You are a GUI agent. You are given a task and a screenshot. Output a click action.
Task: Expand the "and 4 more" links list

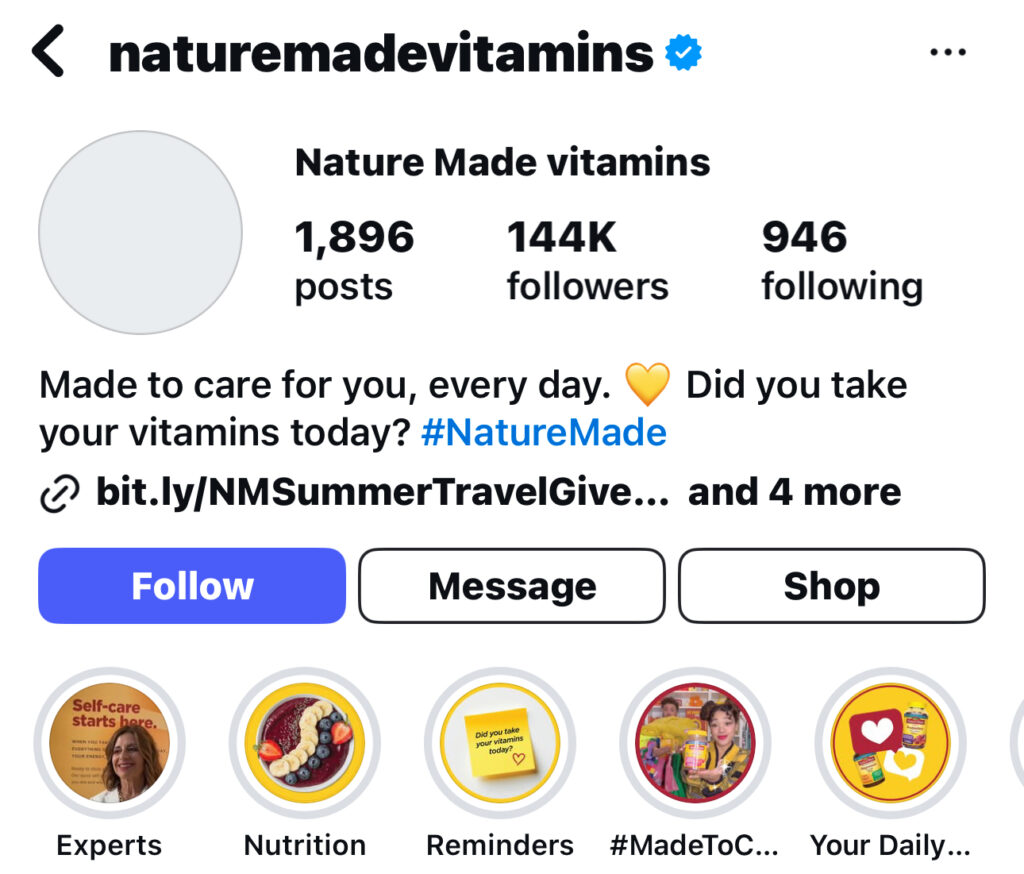pyautogui.click(x=794, y=492)
